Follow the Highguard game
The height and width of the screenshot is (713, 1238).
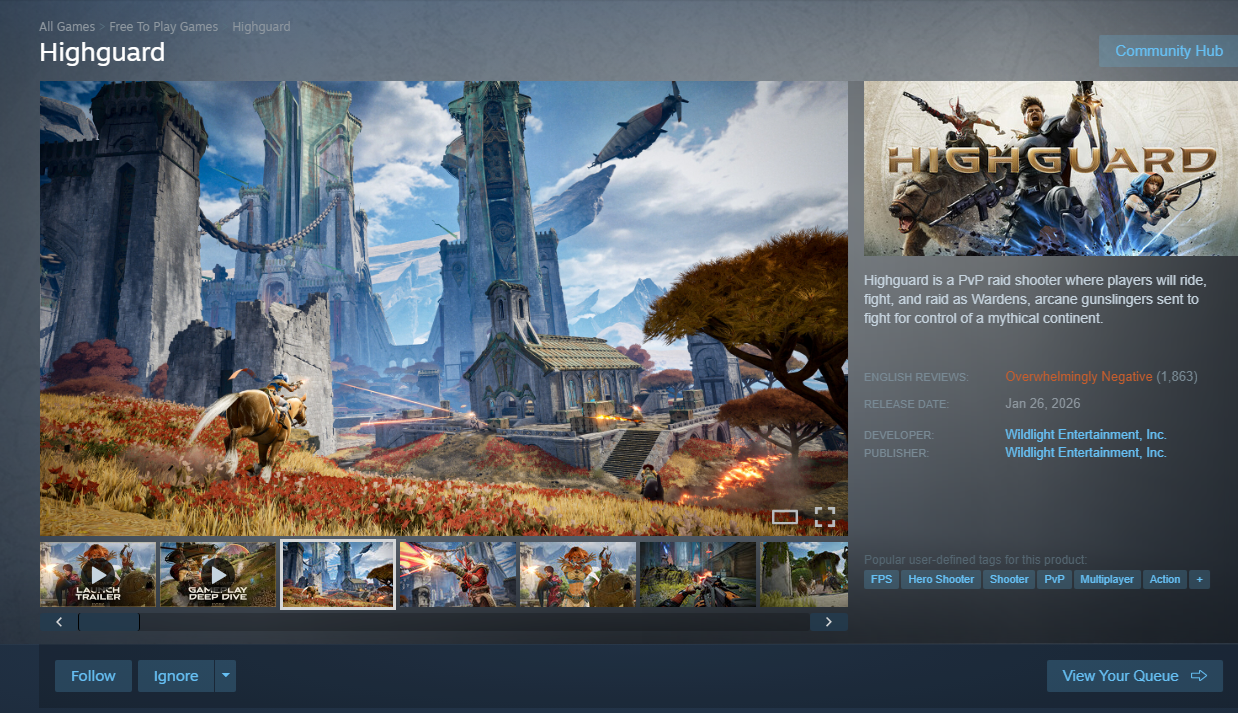(x=93, y=676)
